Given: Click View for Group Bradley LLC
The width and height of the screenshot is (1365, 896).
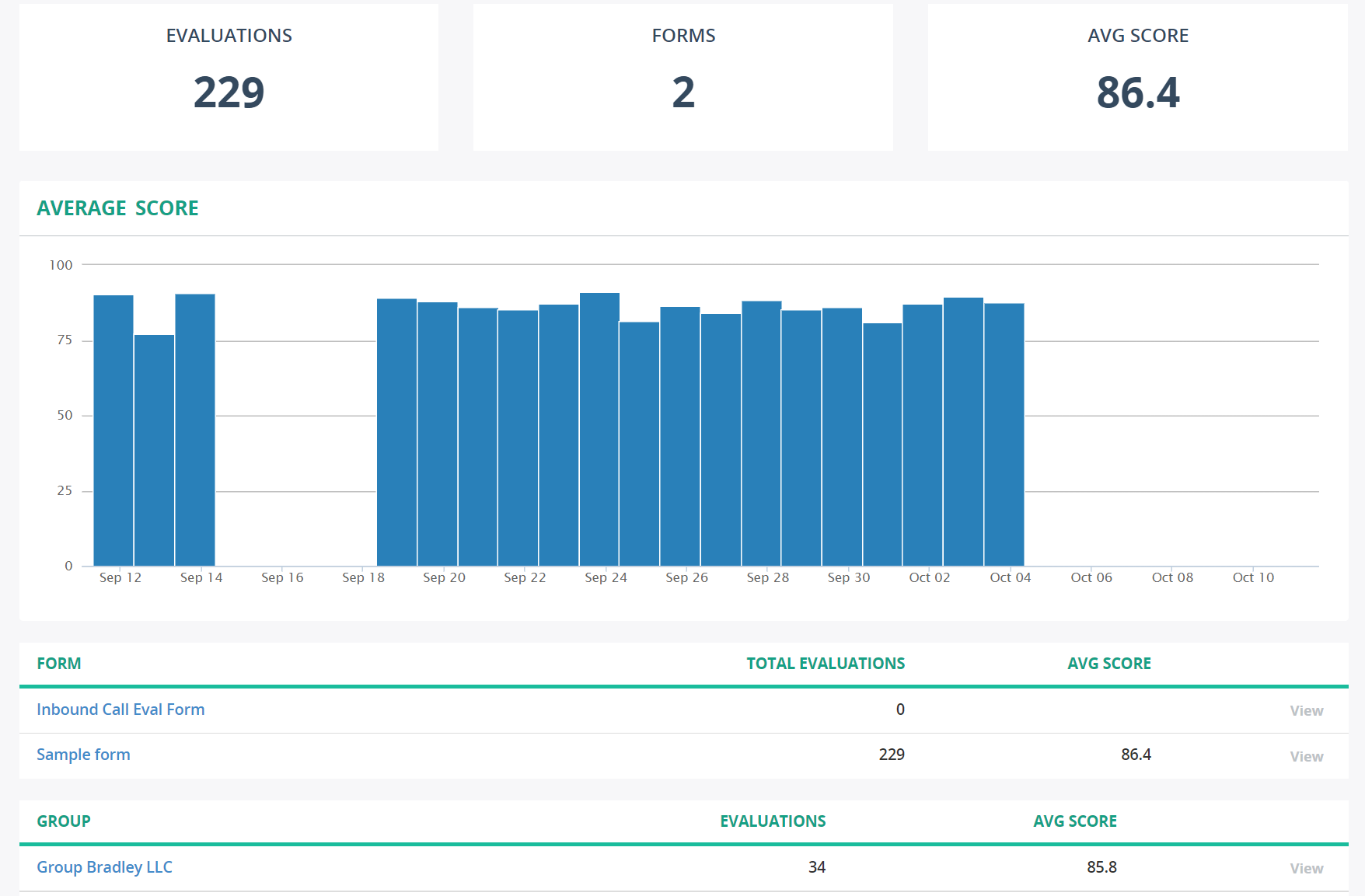Looking at the screenshot, I should point(1306,868).
